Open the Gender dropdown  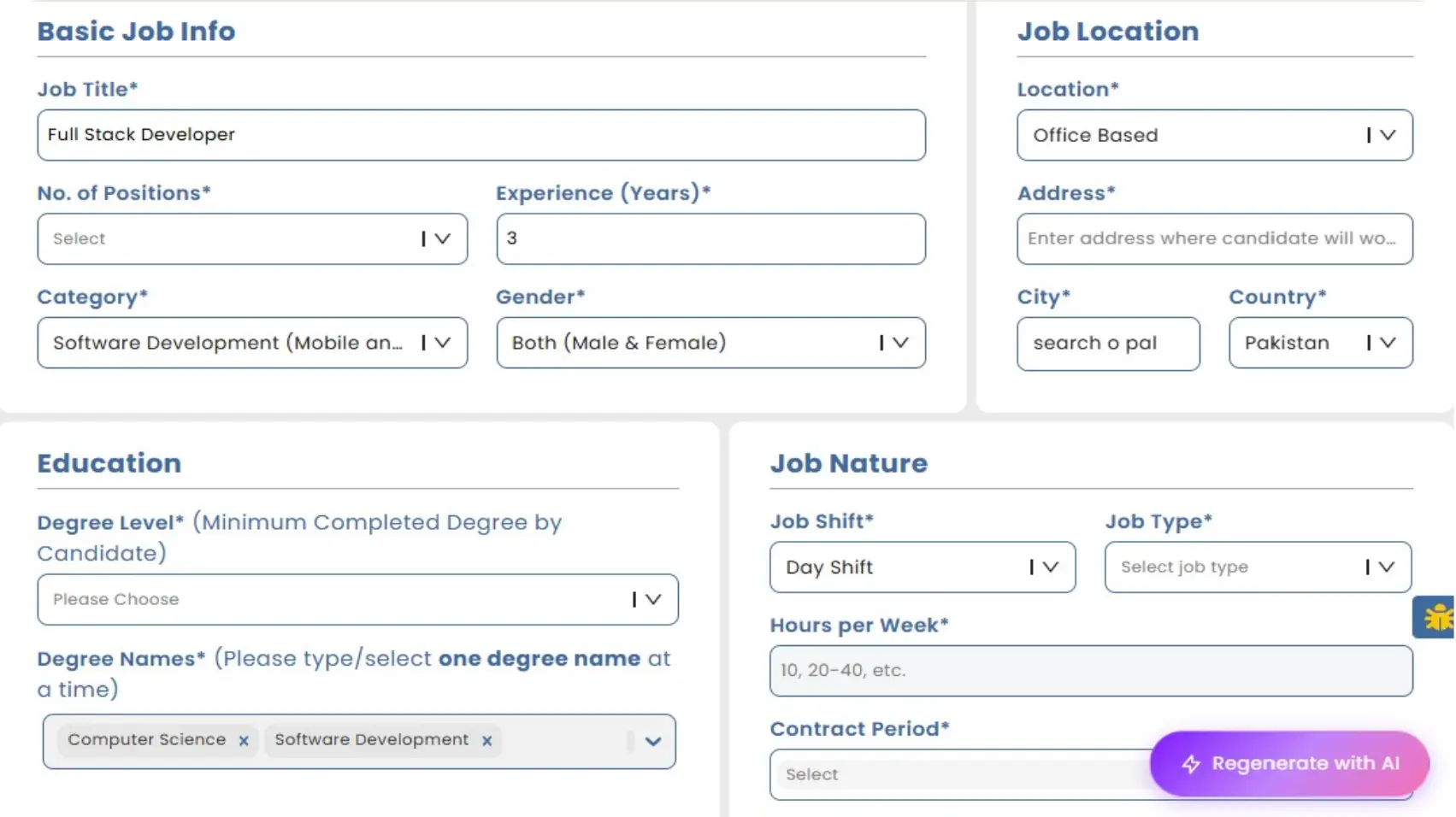pyautogui.click(x=710, y=343)
